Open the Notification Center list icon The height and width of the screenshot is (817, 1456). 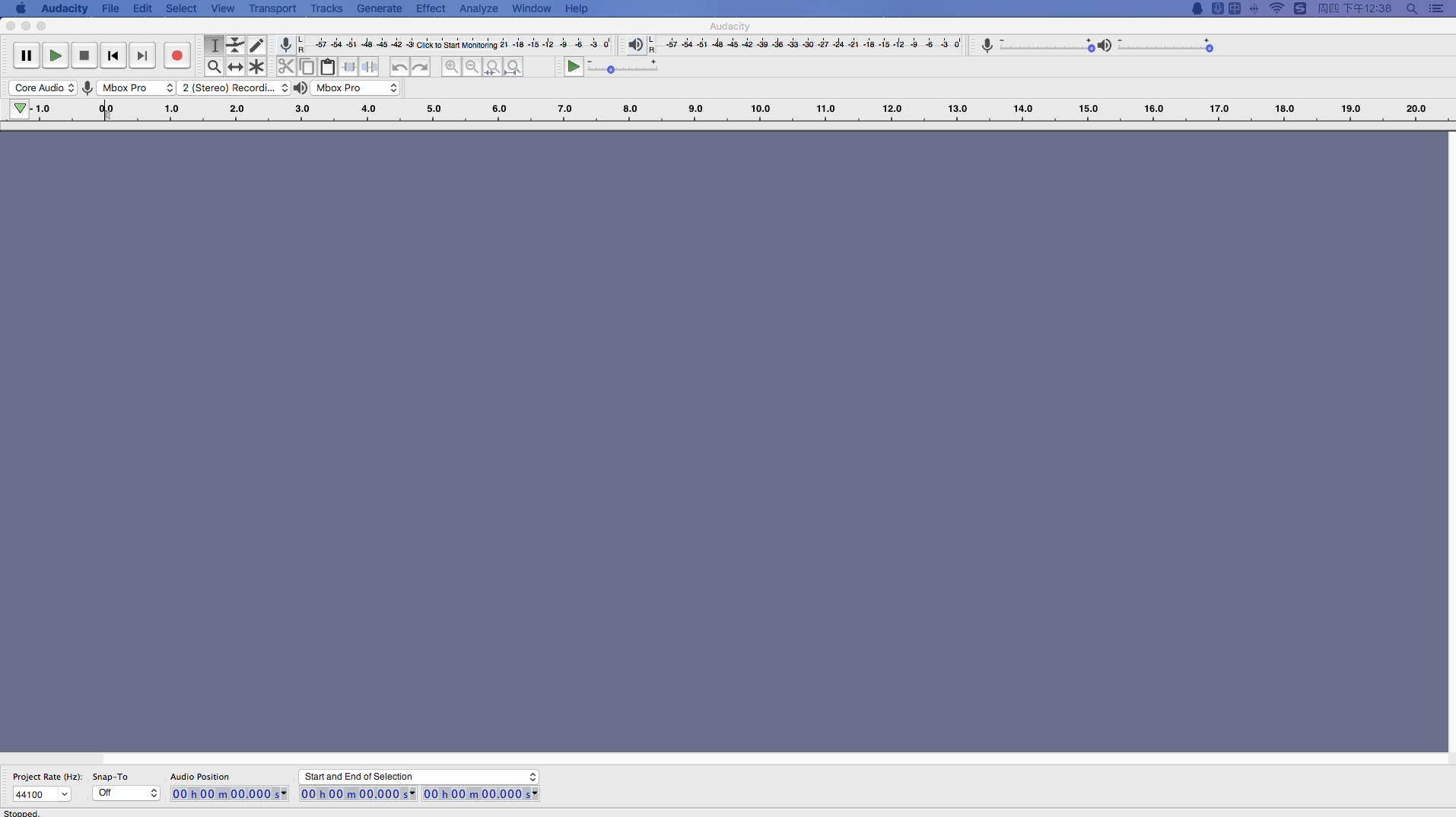coord(1436,8)
